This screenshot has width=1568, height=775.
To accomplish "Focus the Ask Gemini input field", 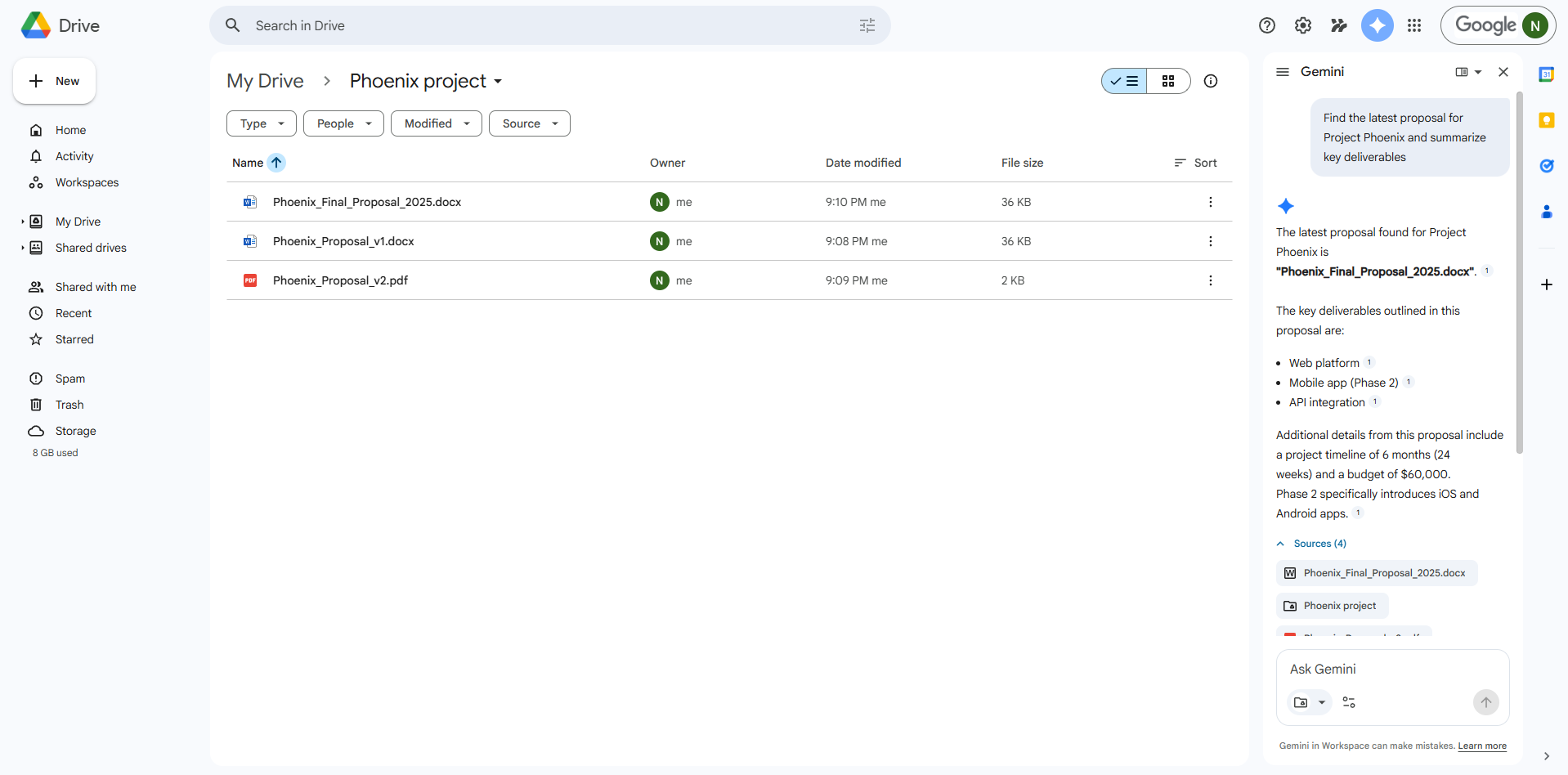I will pyautogui.click(x=1391, y=669).
